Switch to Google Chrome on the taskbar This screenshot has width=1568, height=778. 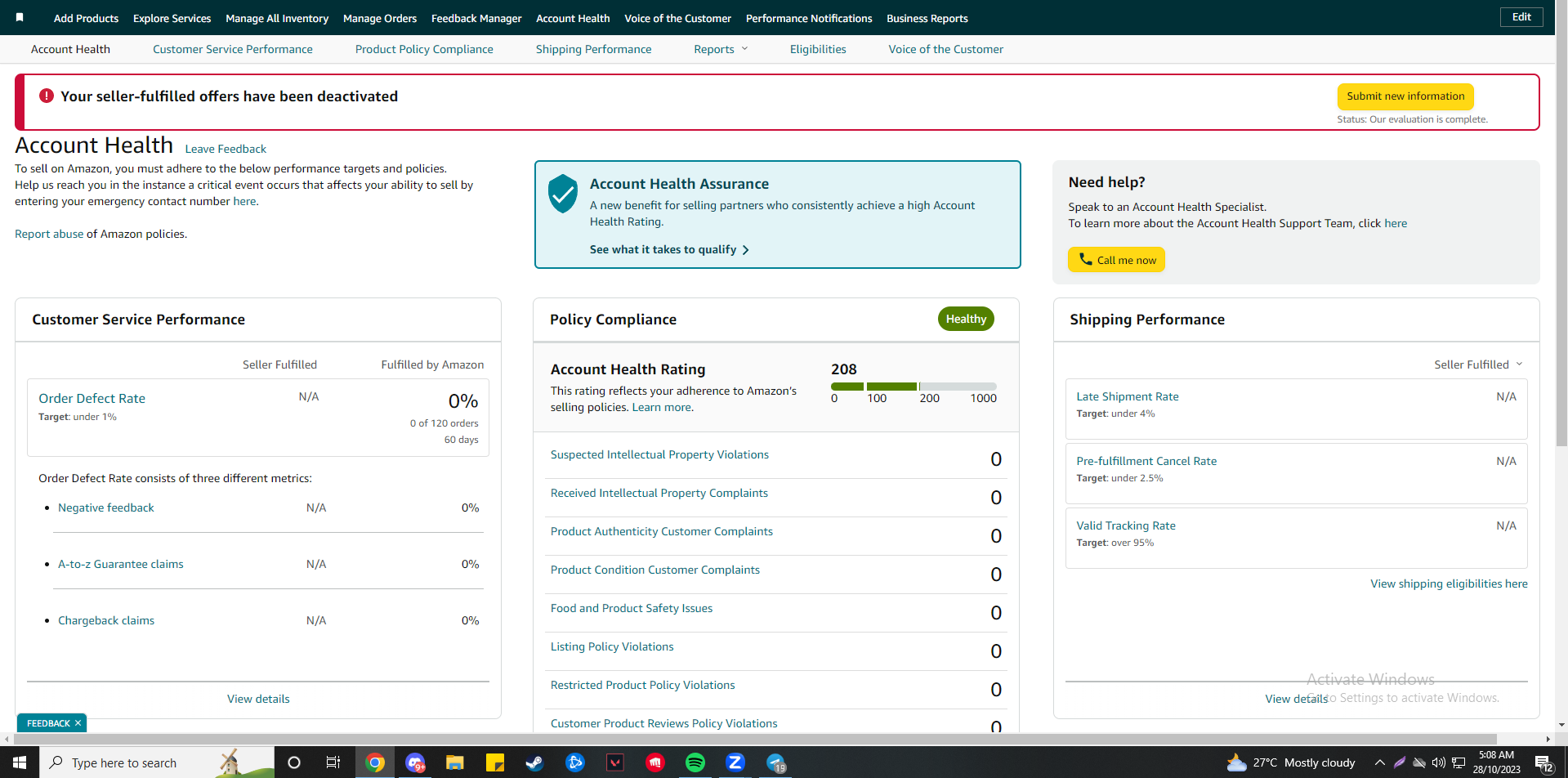click(x=375, y=762)
